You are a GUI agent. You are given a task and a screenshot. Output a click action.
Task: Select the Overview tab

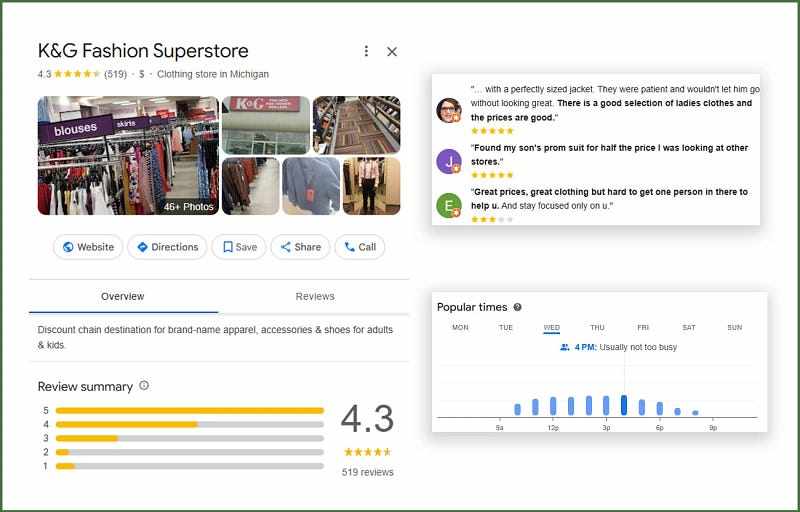(x=123, y=296)
